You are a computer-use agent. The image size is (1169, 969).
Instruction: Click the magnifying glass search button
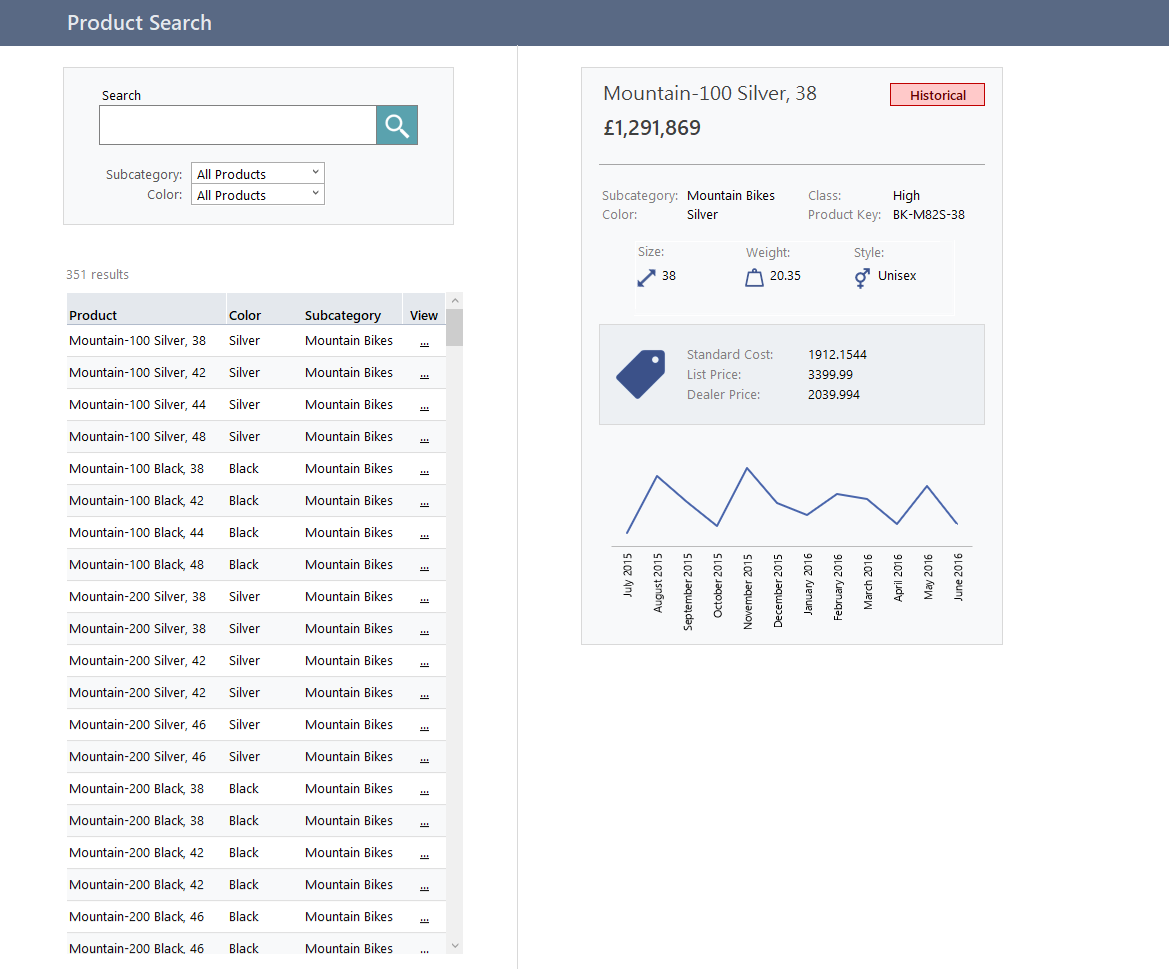click(x=397, y=125)
